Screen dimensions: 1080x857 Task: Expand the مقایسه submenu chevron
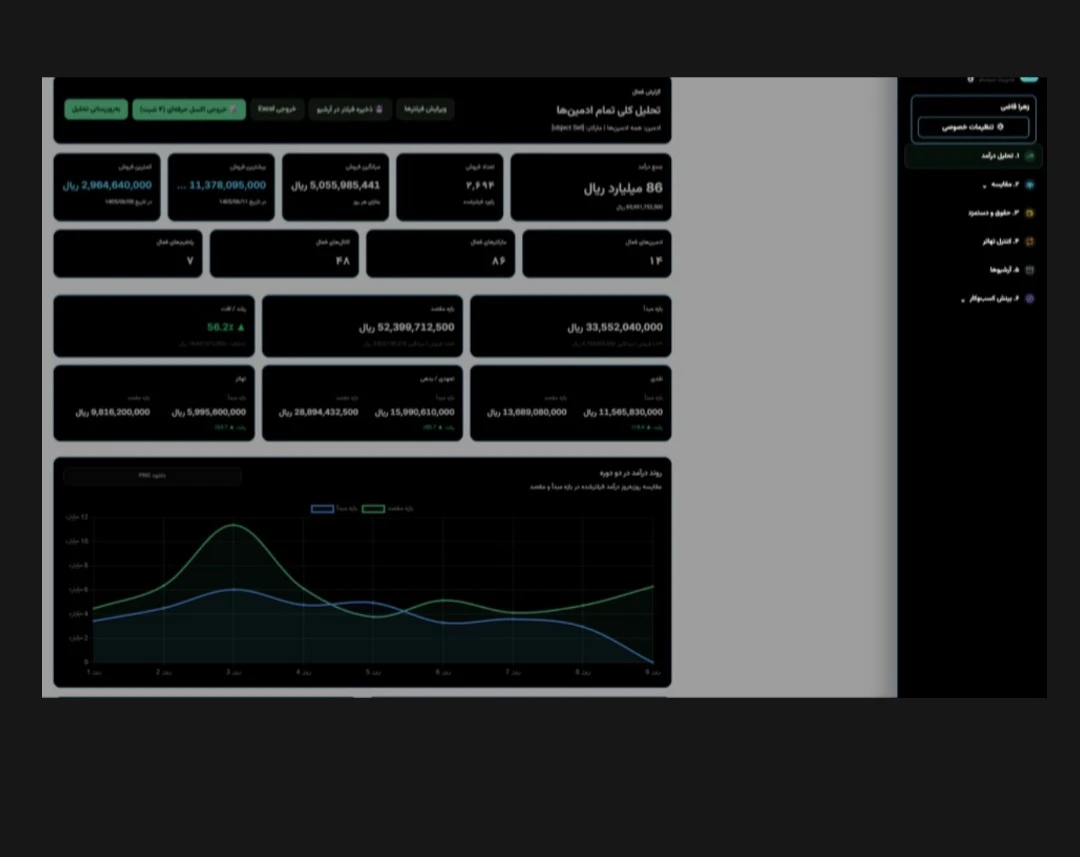[x=984, y=186]
